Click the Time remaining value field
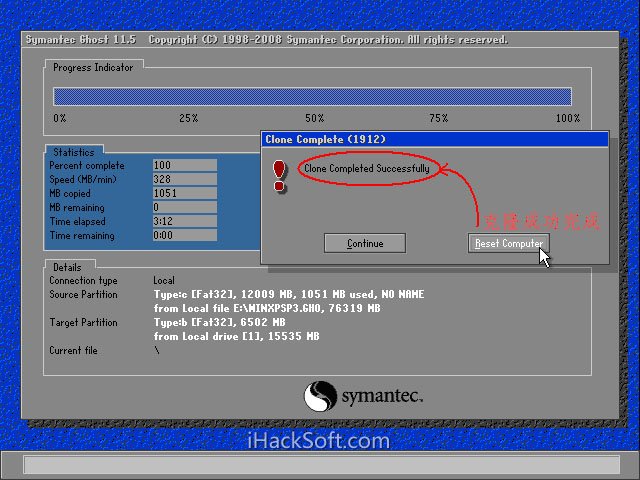This screenshot has width=640, height=480. pyautogui.click(x=184, y=235)
